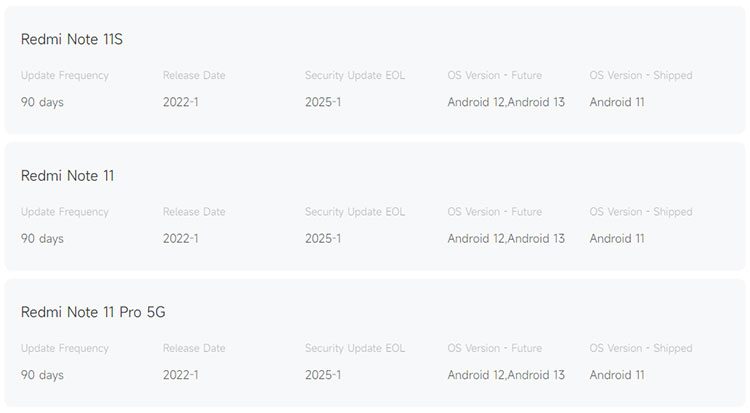Click Android 12,Android 13 in Redmi Note 11S card

pos(506,102)
